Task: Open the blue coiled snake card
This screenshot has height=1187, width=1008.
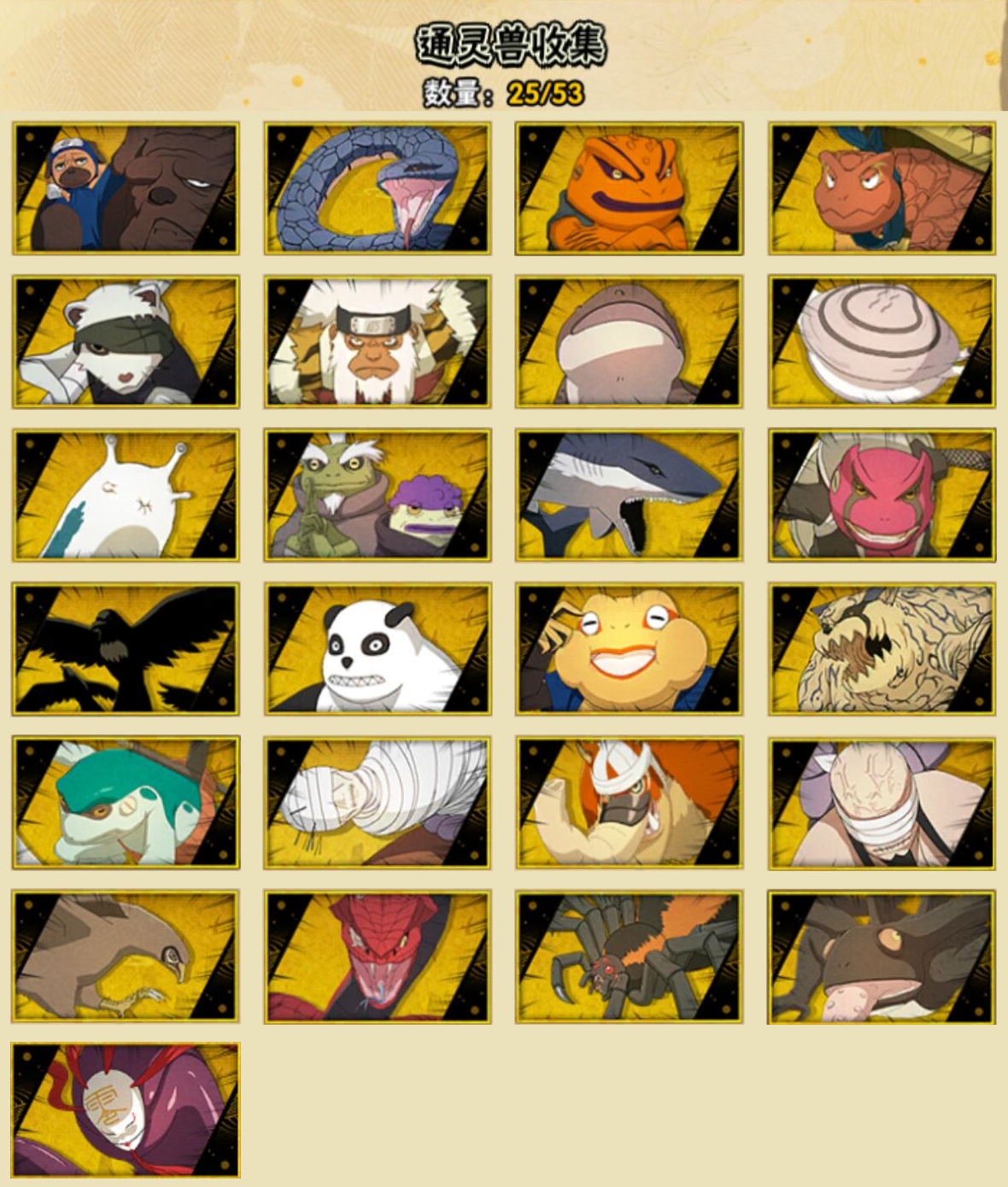Action: coord(378,188)
